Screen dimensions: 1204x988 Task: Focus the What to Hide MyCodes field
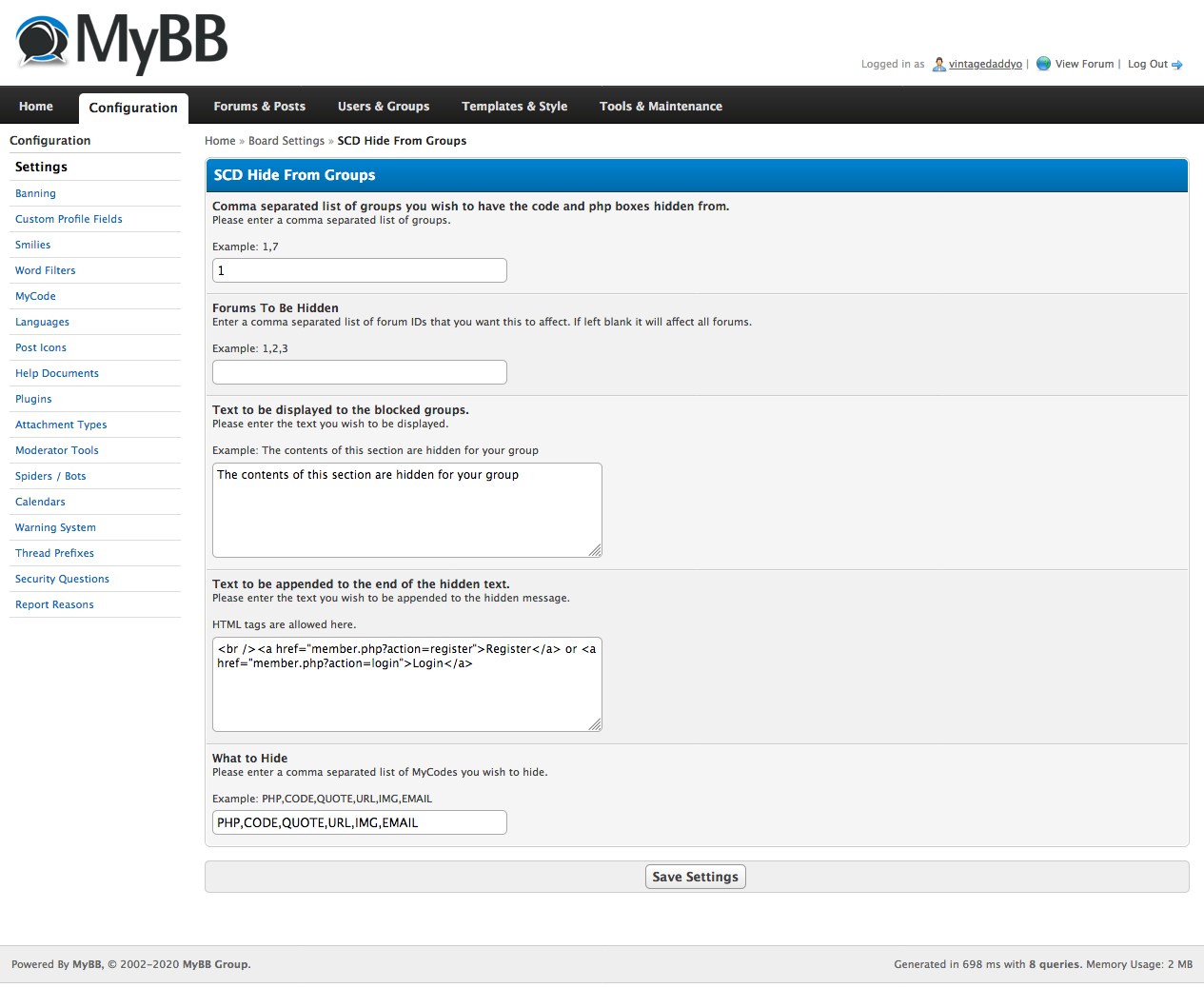(x=360, y=822)
